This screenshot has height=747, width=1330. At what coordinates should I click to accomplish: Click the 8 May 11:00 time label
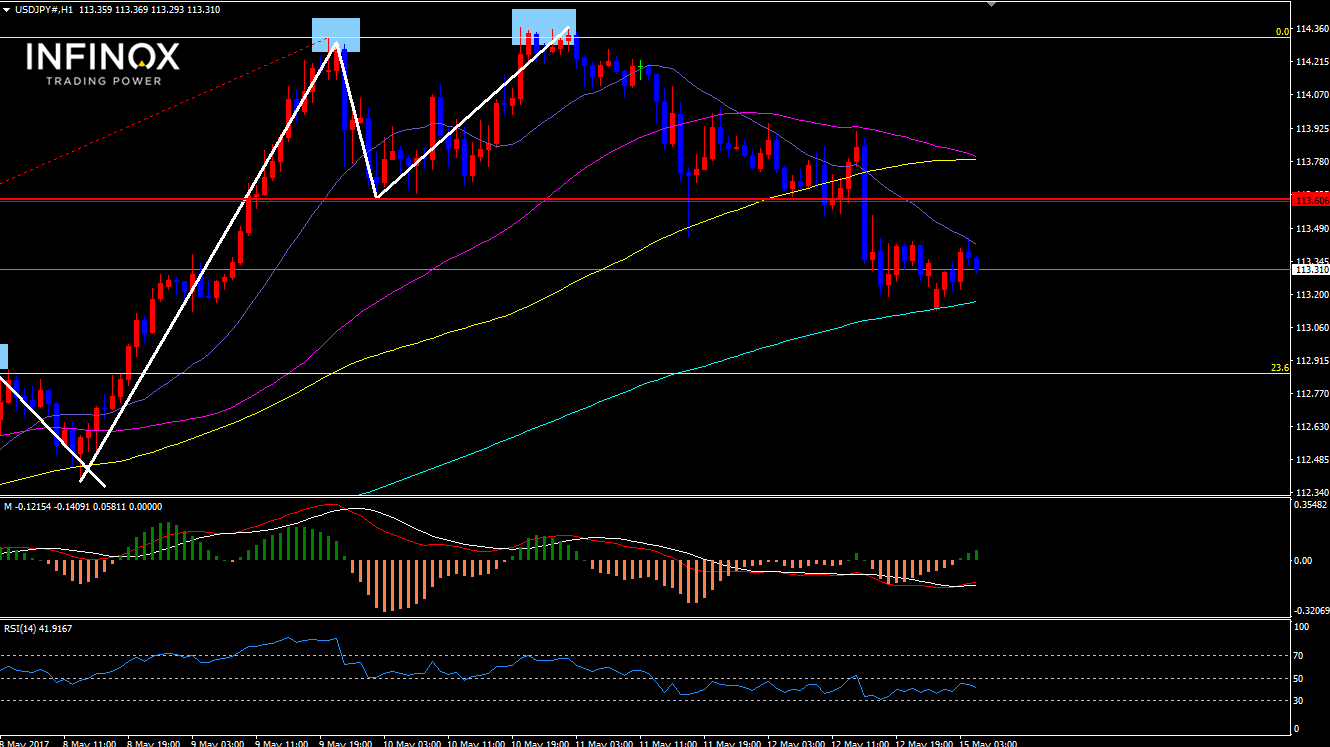pyautogui.click(x=90, y=743)
